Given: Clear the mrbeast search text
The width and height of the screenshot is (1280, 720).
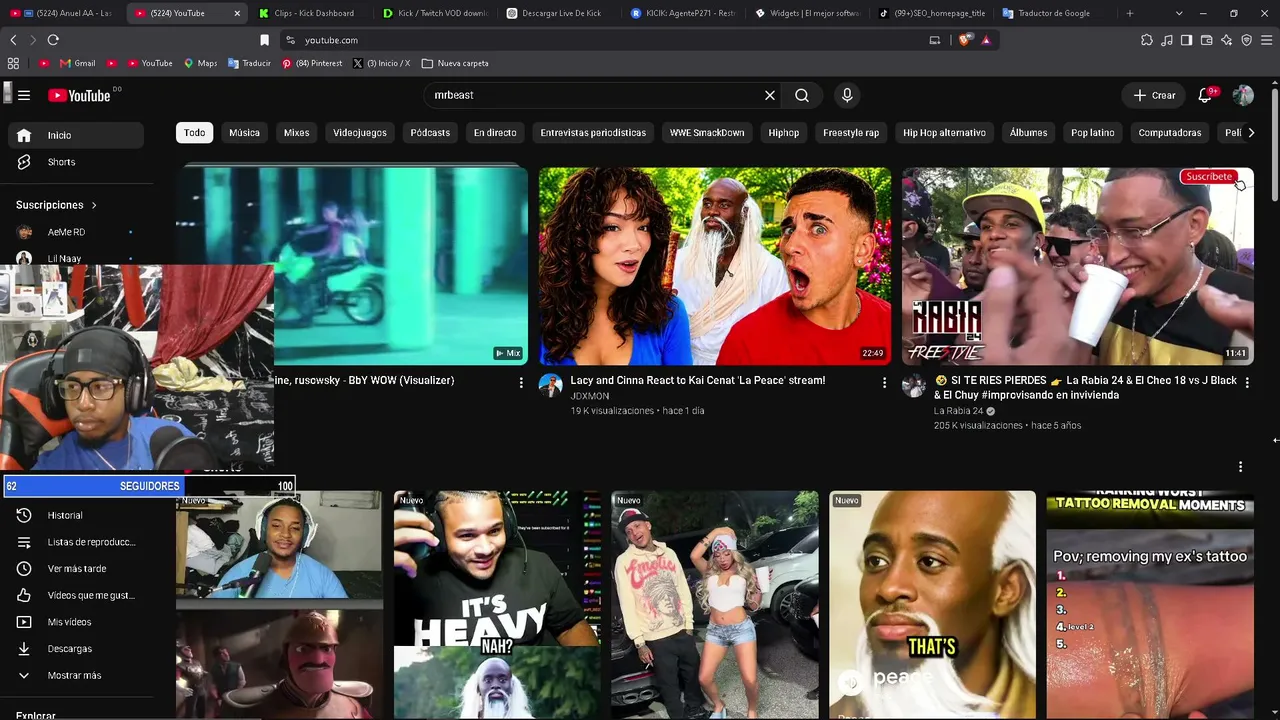Looking at the screenshot, I should pos(770,95).
